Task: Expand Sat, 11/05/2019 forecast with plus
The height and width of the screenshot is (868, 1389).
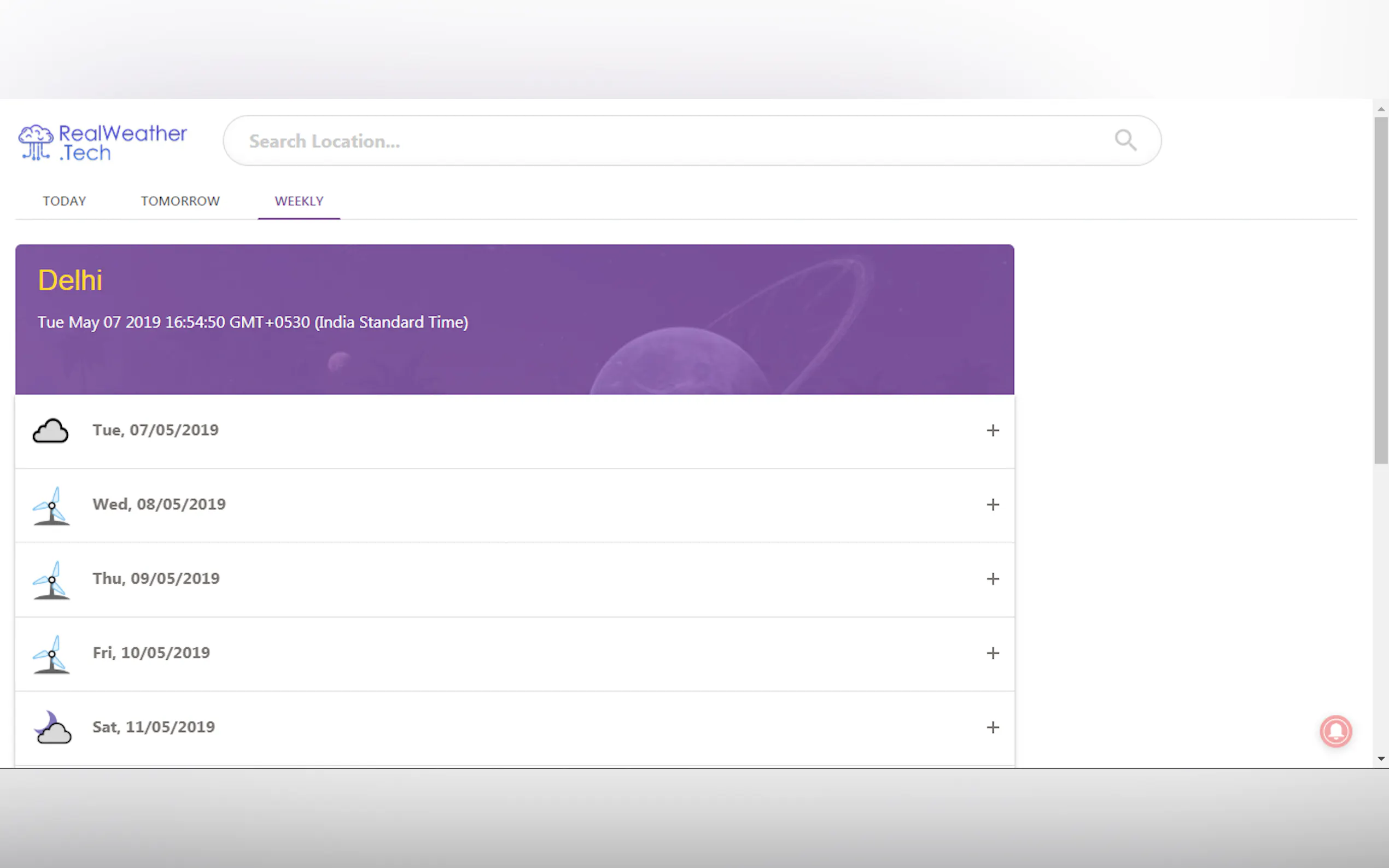Action: click(x=992, y=728)
